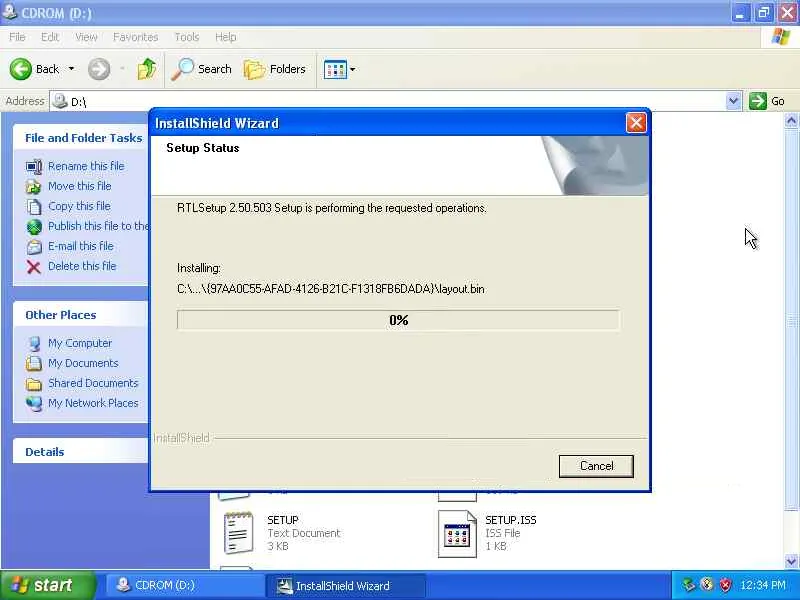Screen dimensions: 800x600
Task: Open the File menu
Action: pos(17,37)
